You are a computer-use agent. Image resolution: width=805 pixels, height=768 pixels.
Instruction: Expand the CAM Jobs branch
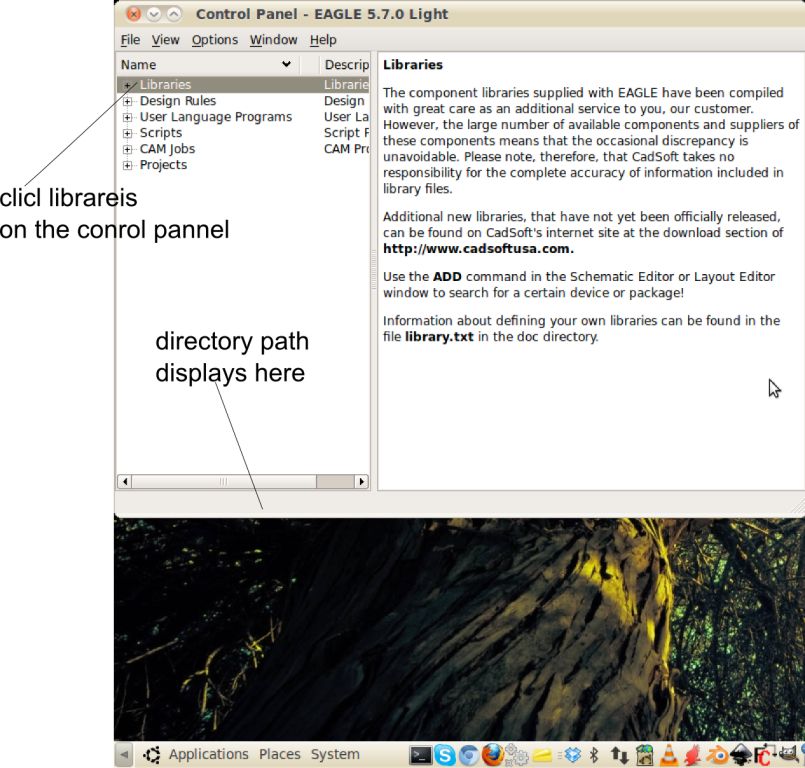tap(127, 149)
